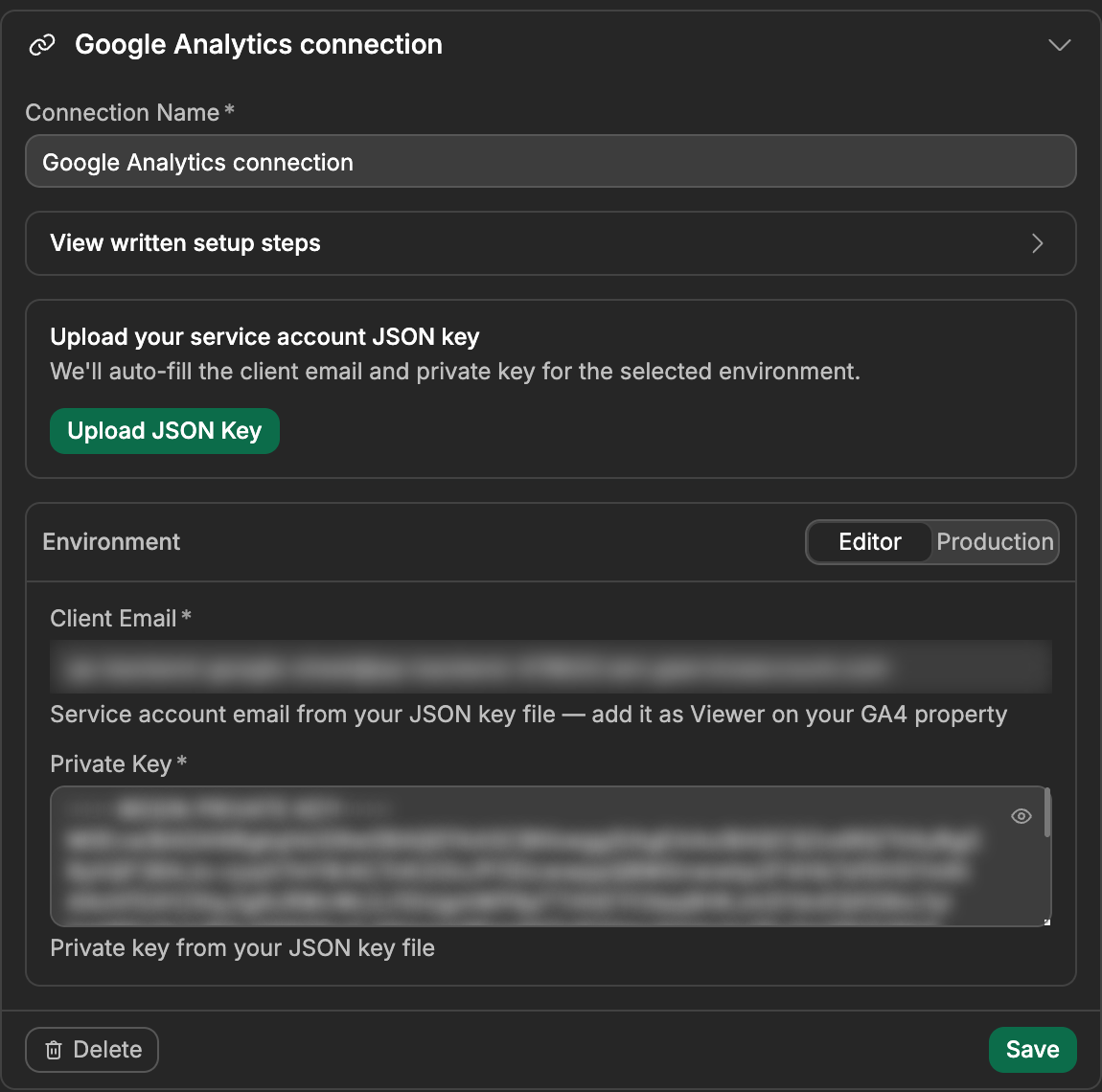
Task: Click the Private Key textarea scrollbar
Action: pyautogui.click(x=1047, y=812)
